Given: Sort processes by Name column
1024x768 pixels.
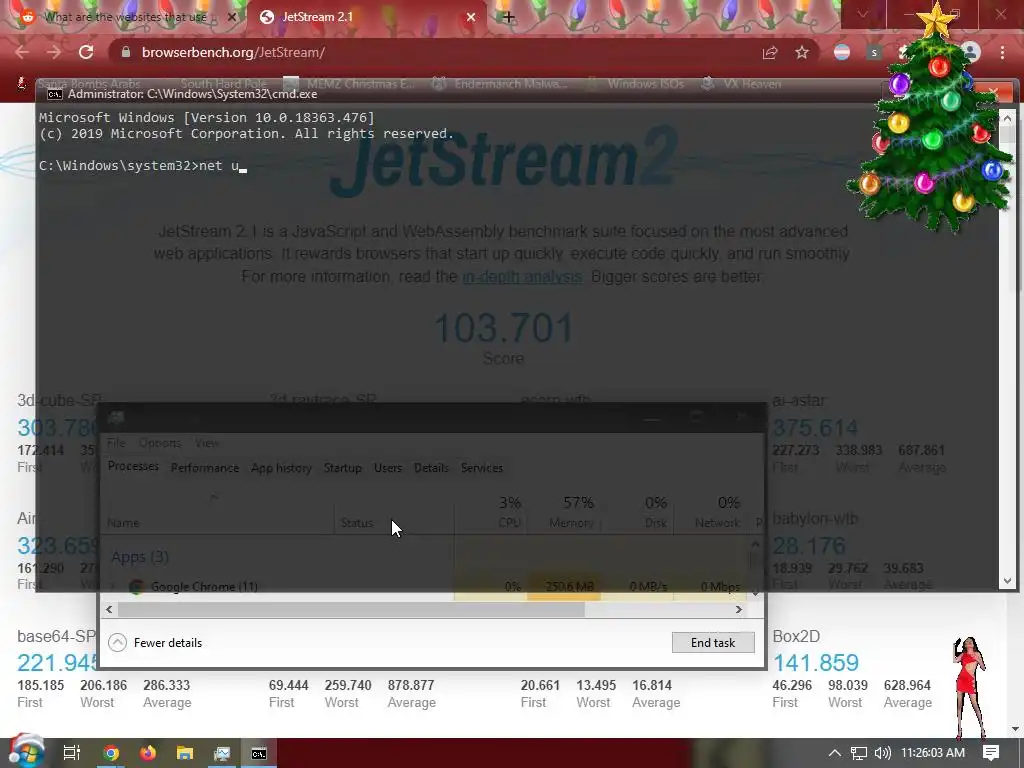Looking at the screenshot, I should [217, 513].
